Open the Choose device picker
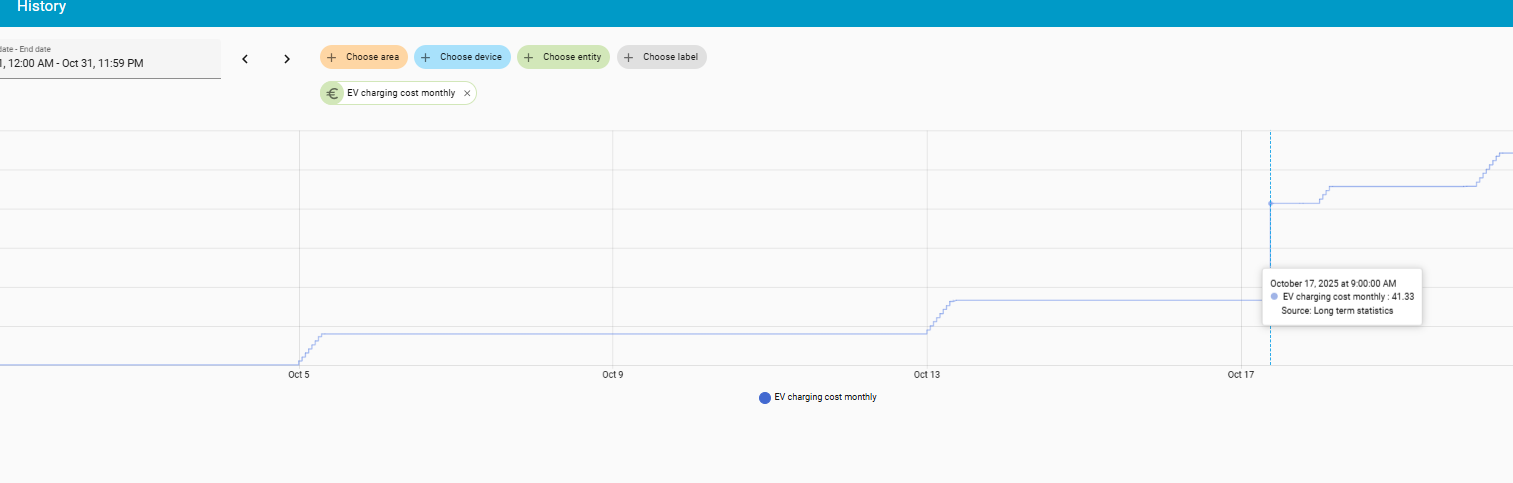Image resolution: width=1513 pixels, height=483 pixels. click(470, 57)
